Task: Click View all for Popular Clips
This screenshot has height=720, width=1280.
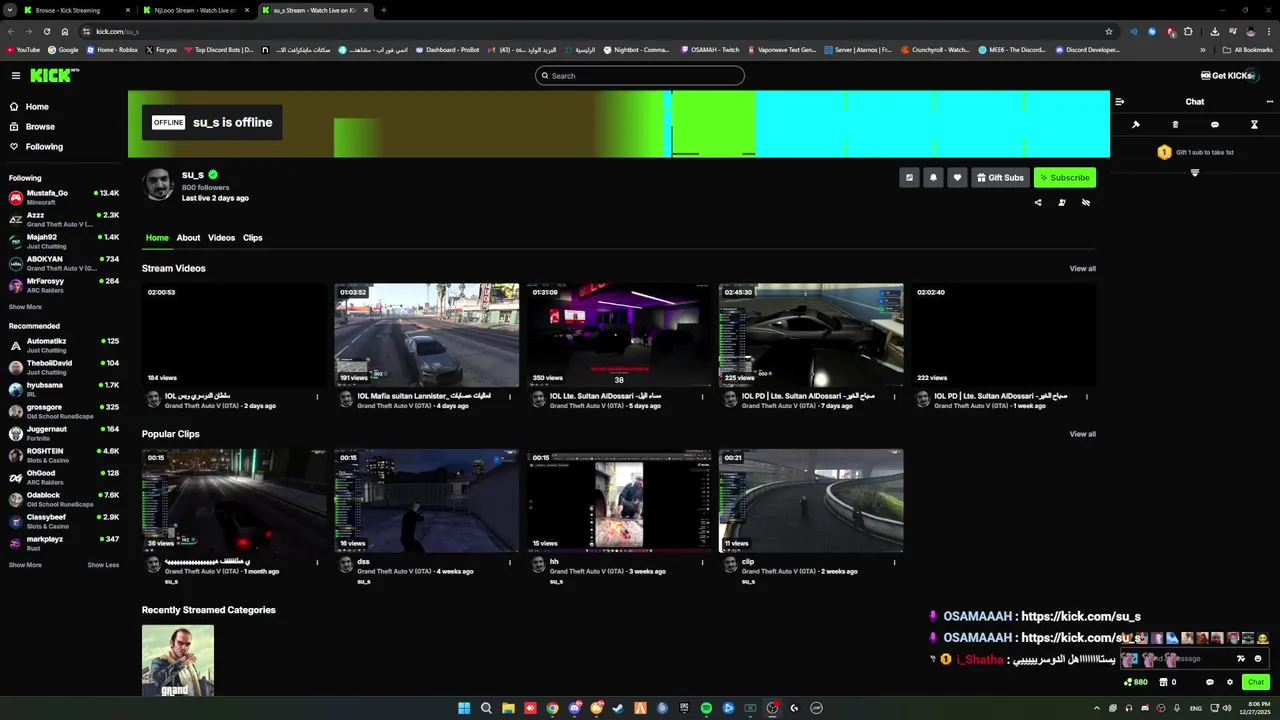Action: [x=1082, y=434]
